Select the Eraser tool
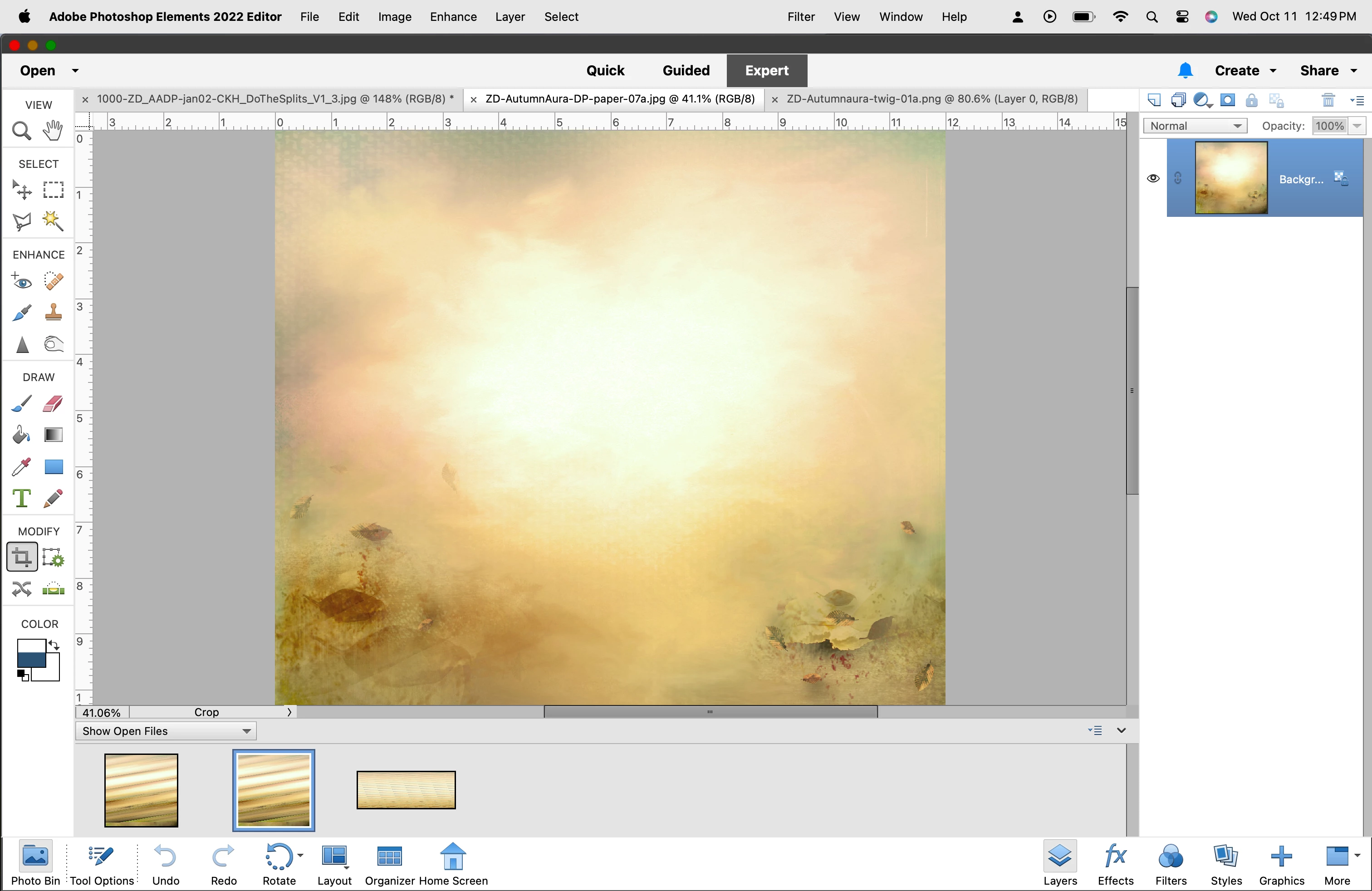 click(x=53, y=403)
